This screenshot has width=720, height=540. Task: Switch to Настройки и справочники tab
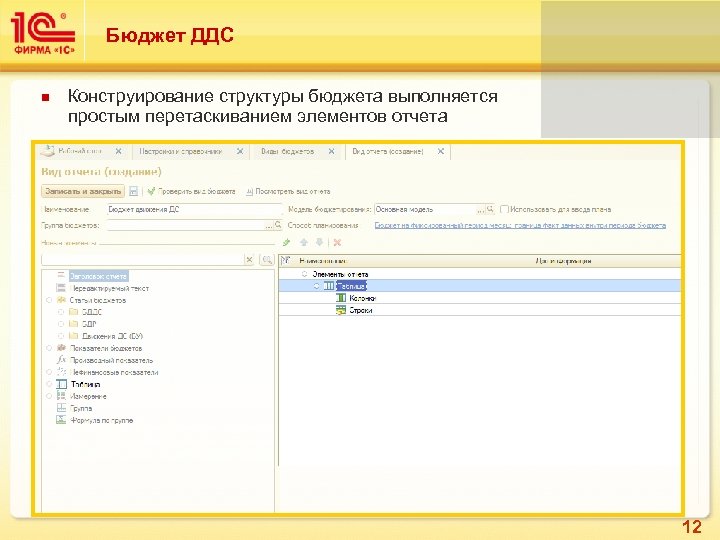click(x=180, y=151)
